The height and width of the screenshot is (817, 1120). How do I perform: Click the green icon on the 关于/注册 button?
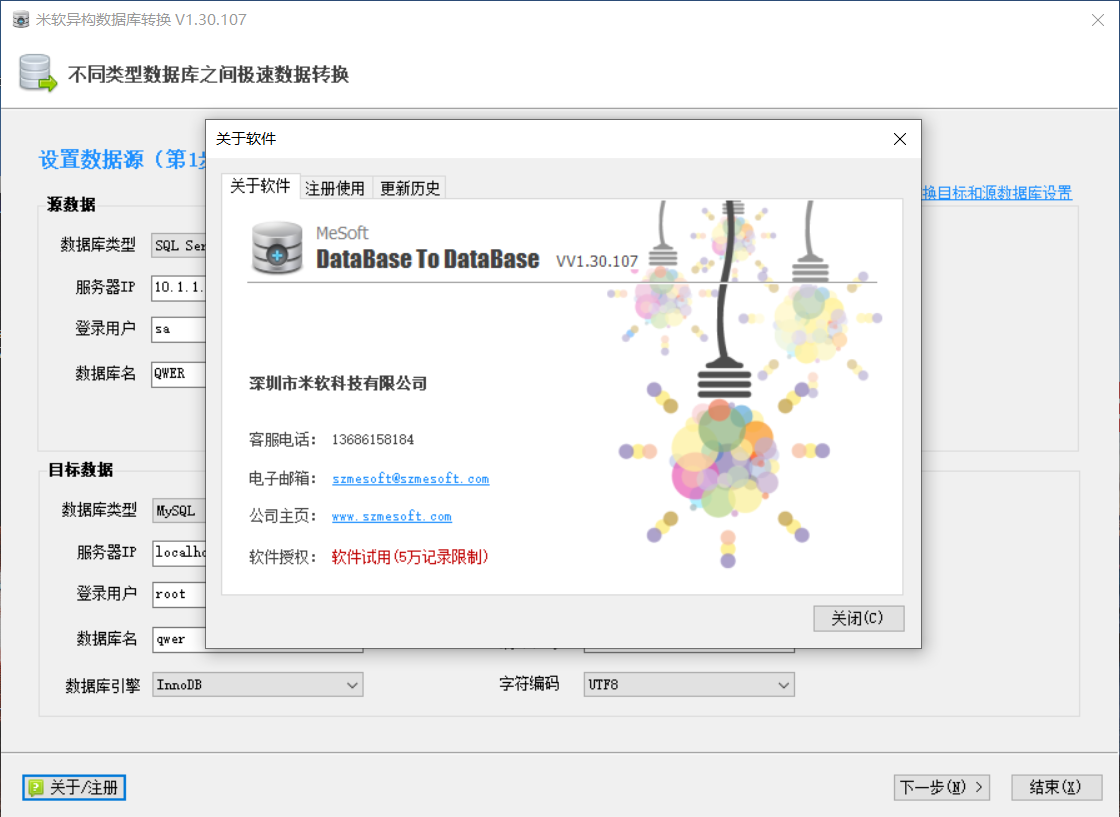click(x=36, y=788)
